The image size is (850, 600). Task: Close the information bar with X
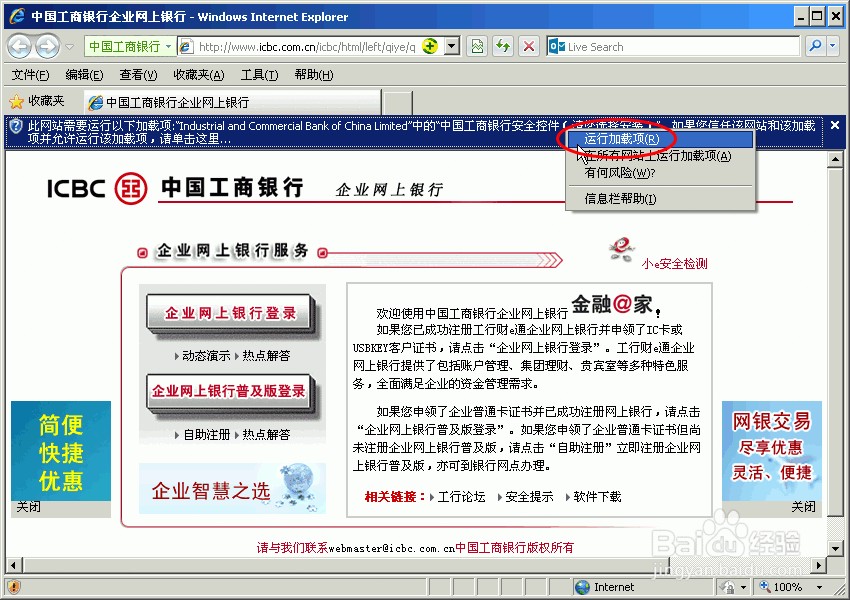pos(835,125)
